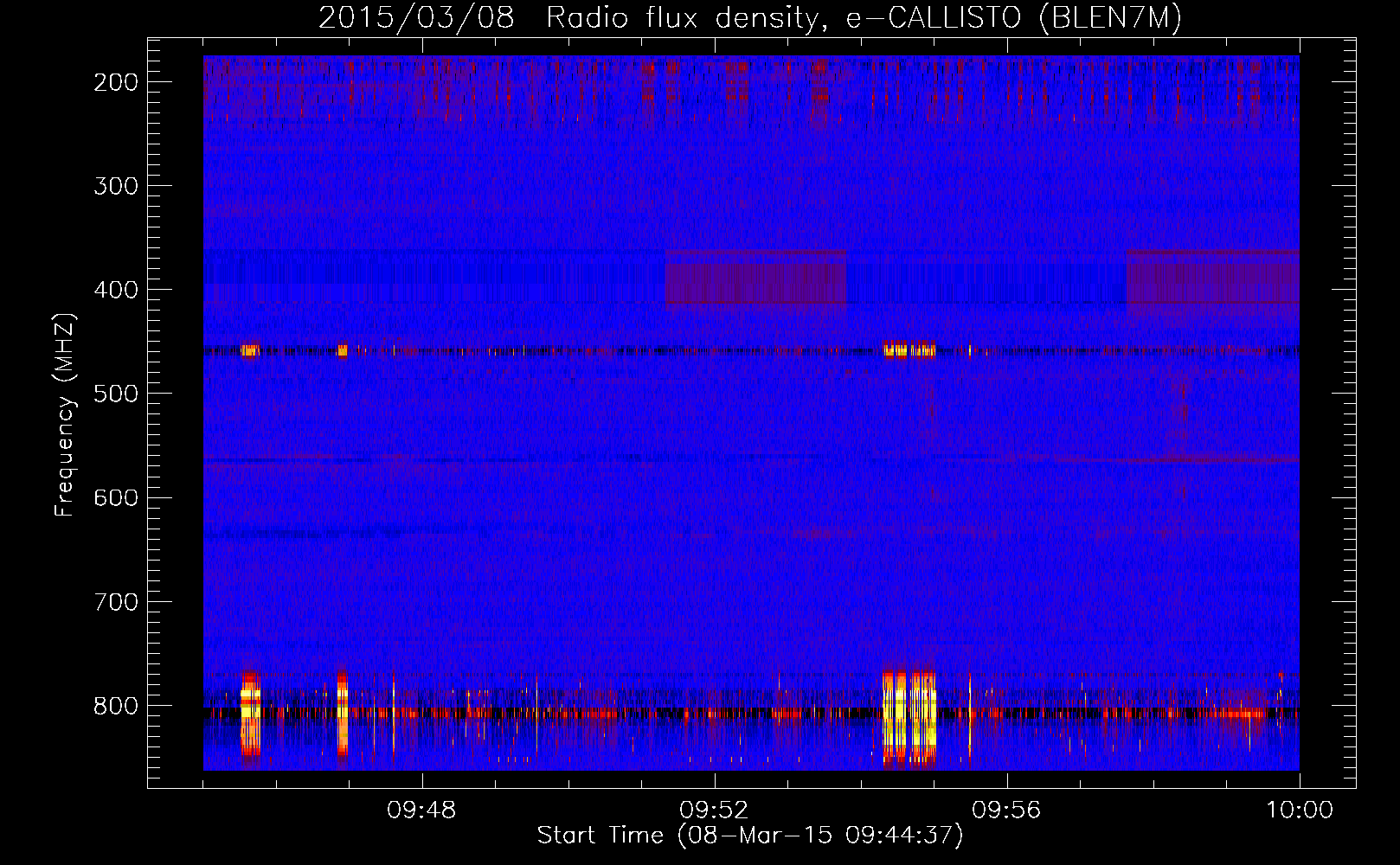
Task: Click the 300 frequency tick label
Action: (116, 186)
